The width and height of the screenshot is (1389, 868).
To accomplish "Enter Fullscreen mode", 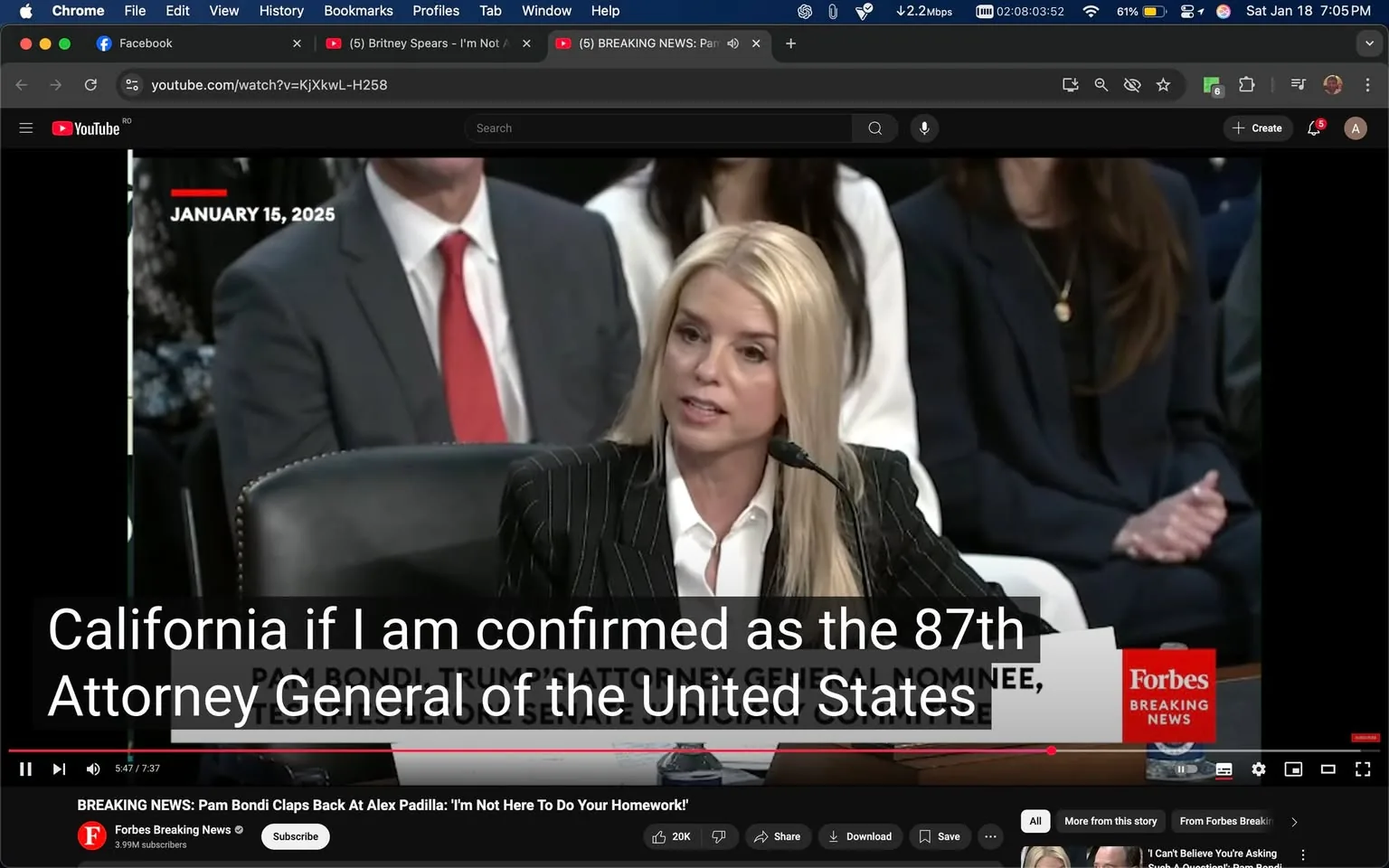I will coord(1362,769).
